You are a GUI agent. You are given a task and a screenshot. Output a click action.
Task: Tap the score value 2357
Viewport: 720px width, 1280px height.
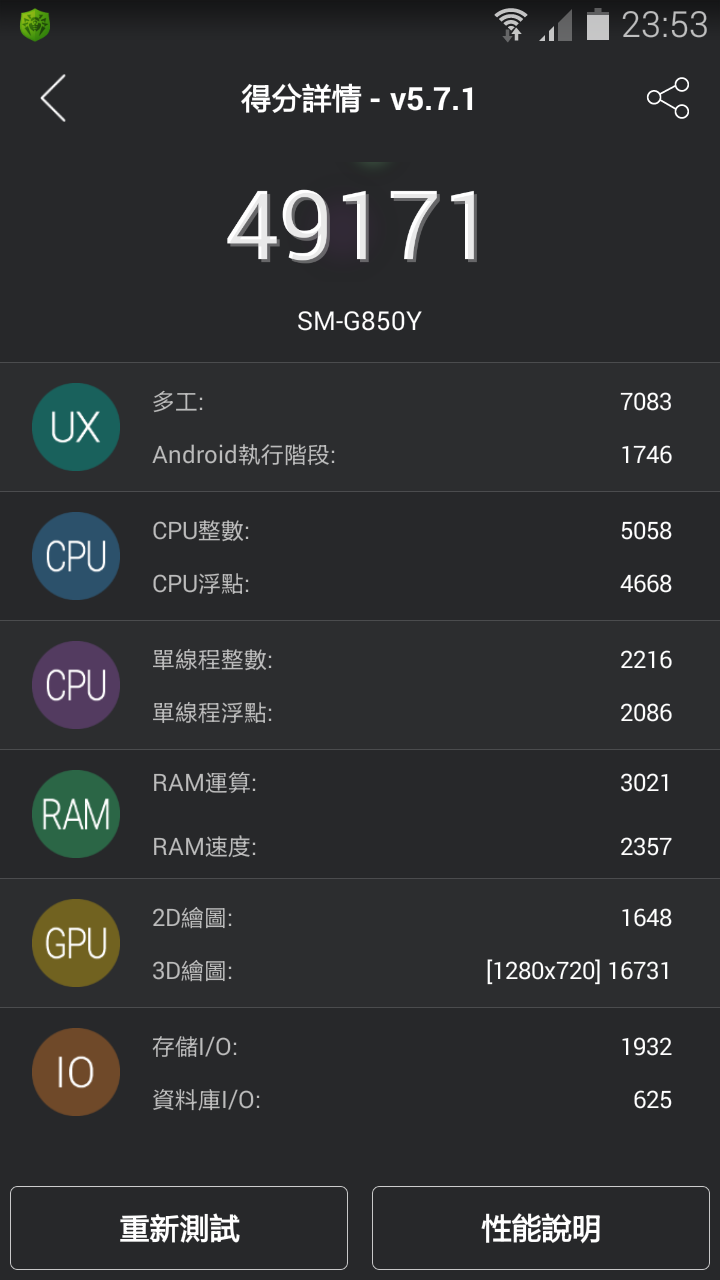point(646,847)
